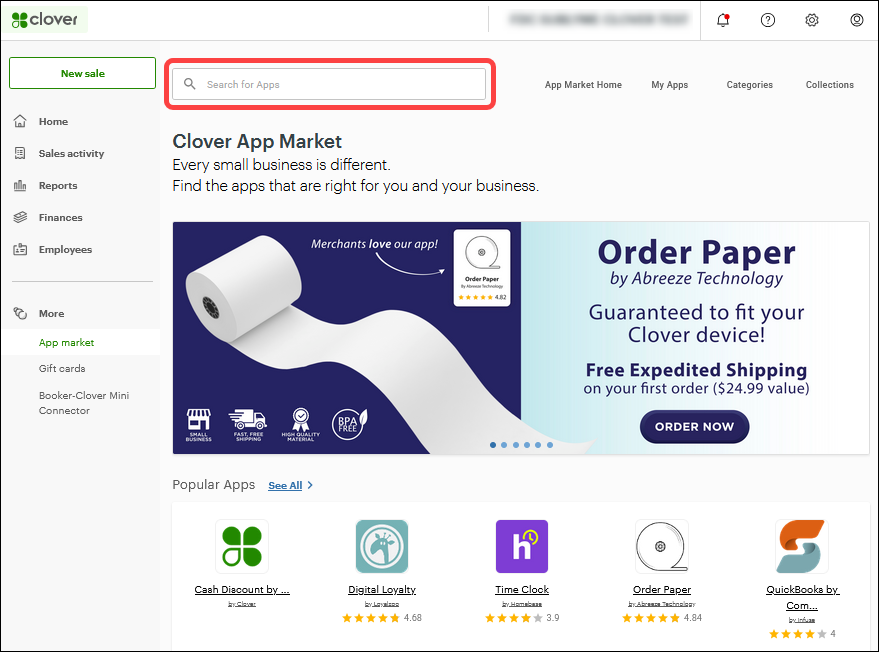Screen dimensions: 879x652
Task: Click Order Now on the Order Paper banner
Action: [694, 426]
